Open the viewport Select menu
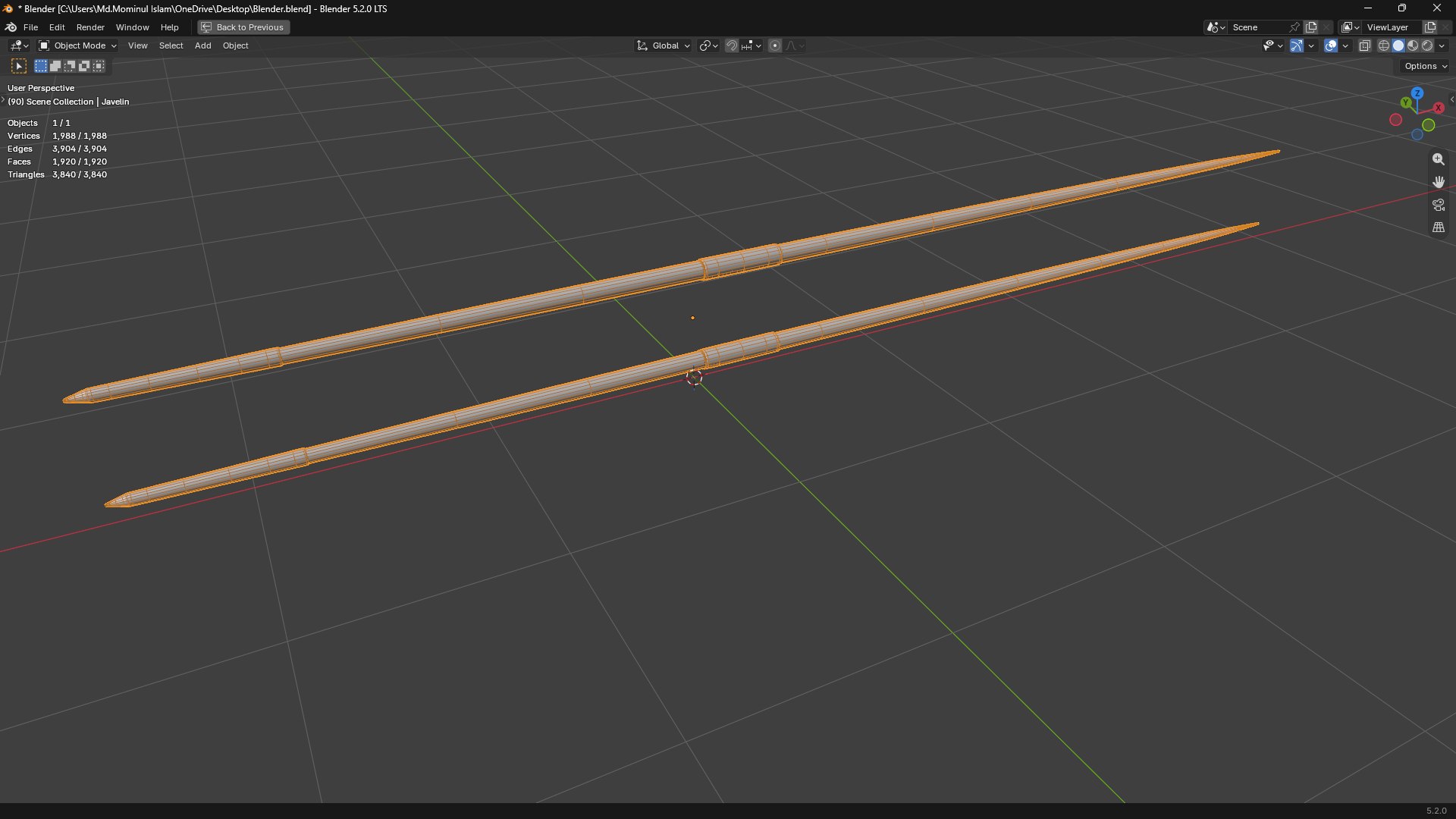The height and width of the screenshot is (819, 1456). click(171, 45)
